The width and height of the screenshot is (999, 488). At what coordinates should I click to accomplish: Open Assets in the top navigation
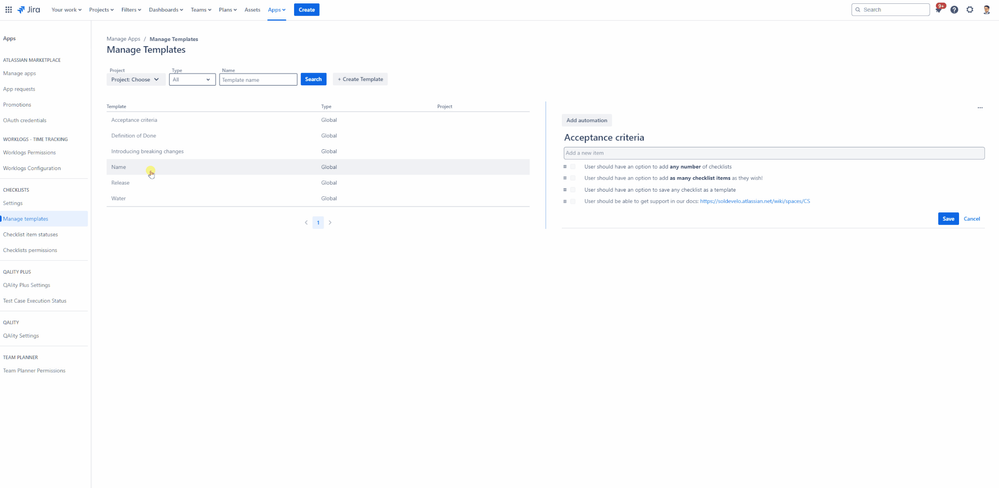(252, 10)
